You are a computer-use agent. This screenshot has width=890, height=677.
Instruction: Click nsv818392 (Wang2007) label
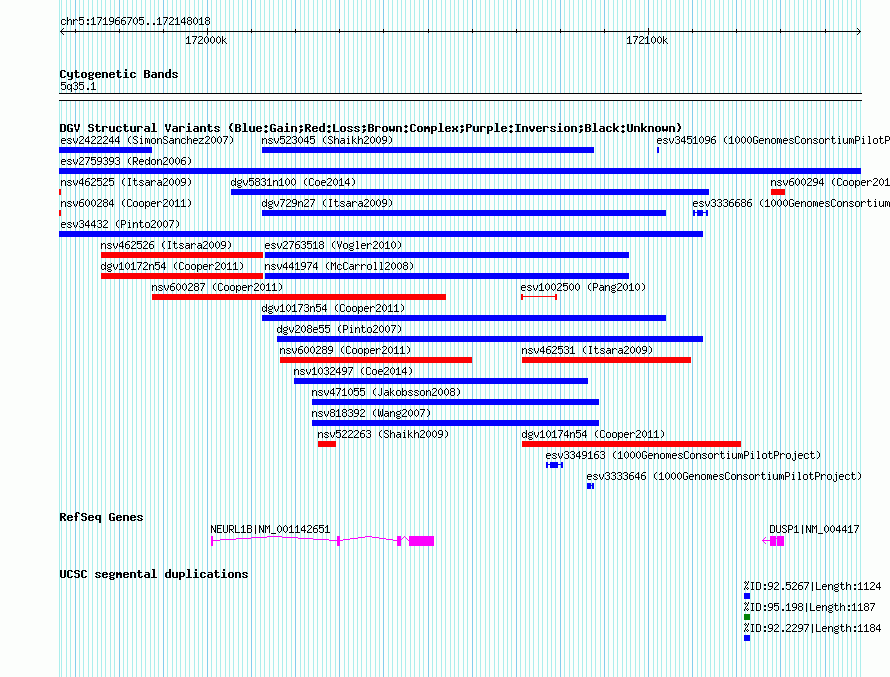[x=371, y=413]
